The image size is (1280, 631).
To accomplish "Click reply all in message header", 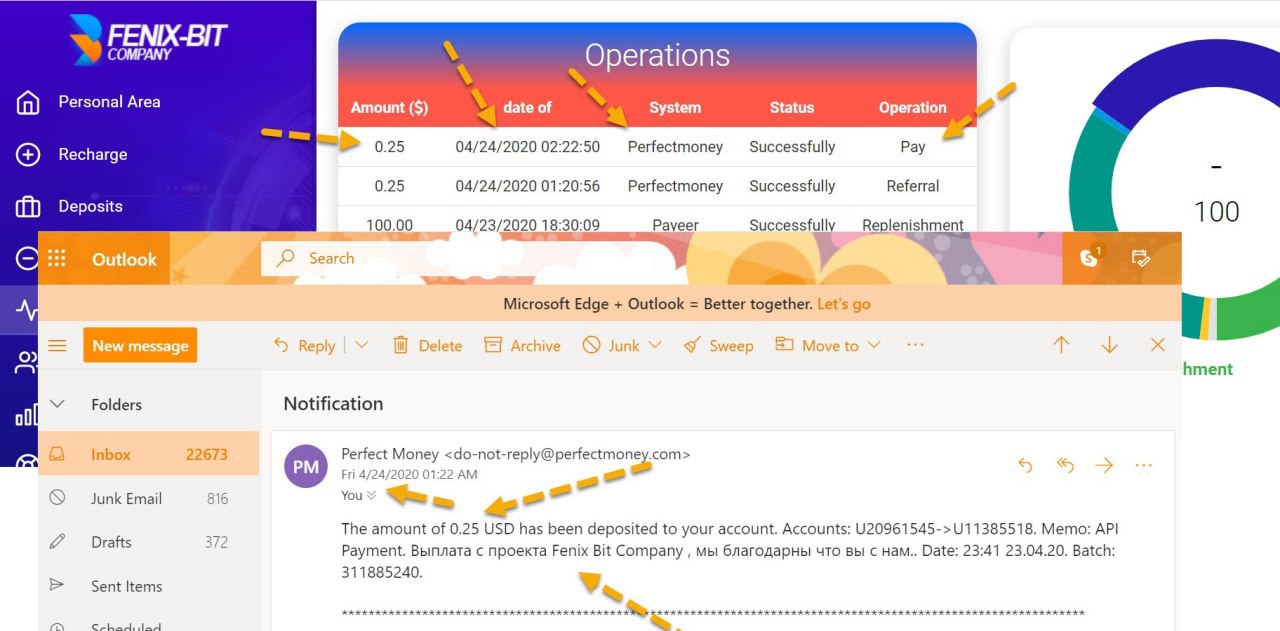I will (x=1065, y=465).
